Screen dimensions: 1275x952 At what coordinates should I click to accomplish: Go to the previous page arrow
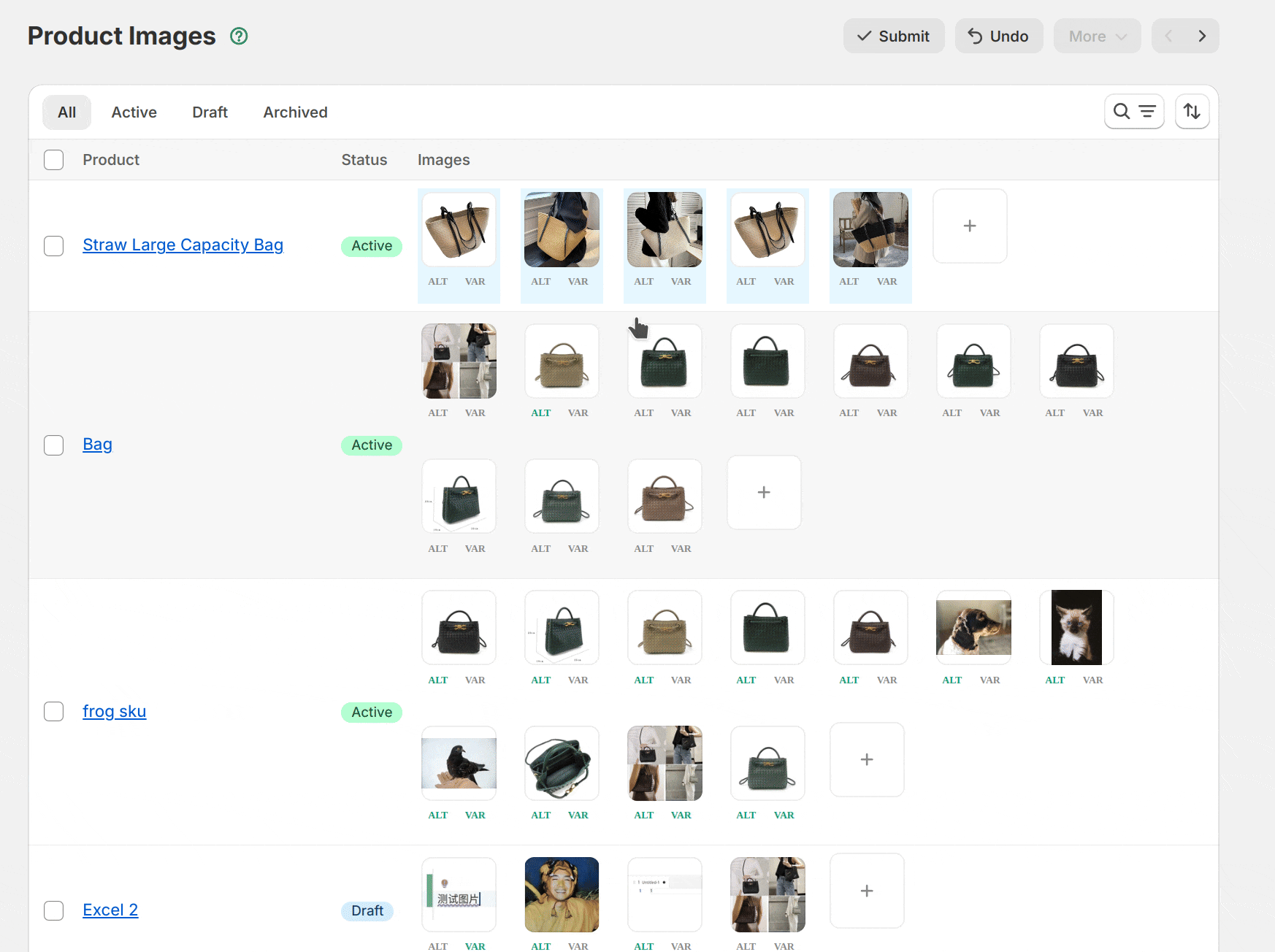point(1168,37)
